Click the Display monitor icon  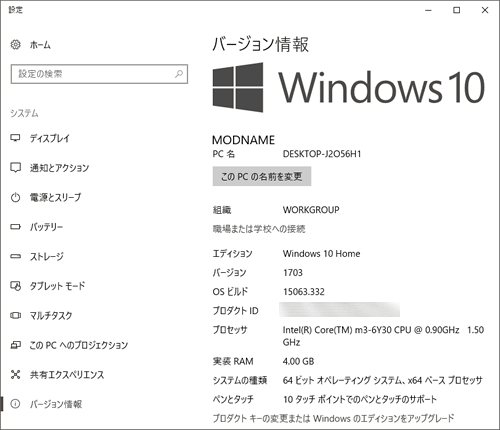tap(15, 138)
